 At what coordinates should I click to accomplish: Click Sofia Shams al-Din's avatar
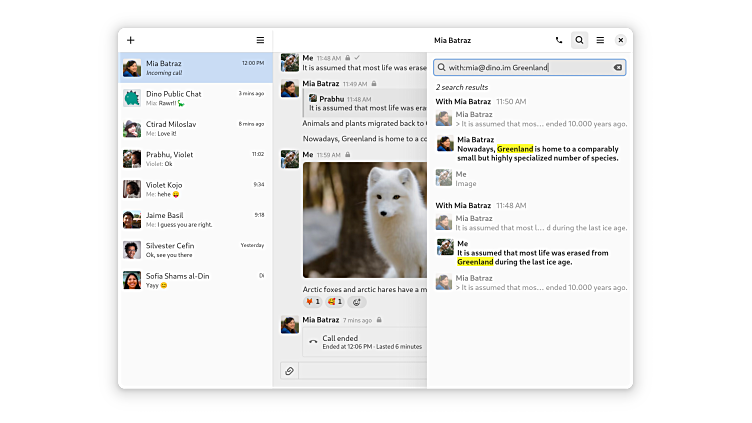[132, 280]
